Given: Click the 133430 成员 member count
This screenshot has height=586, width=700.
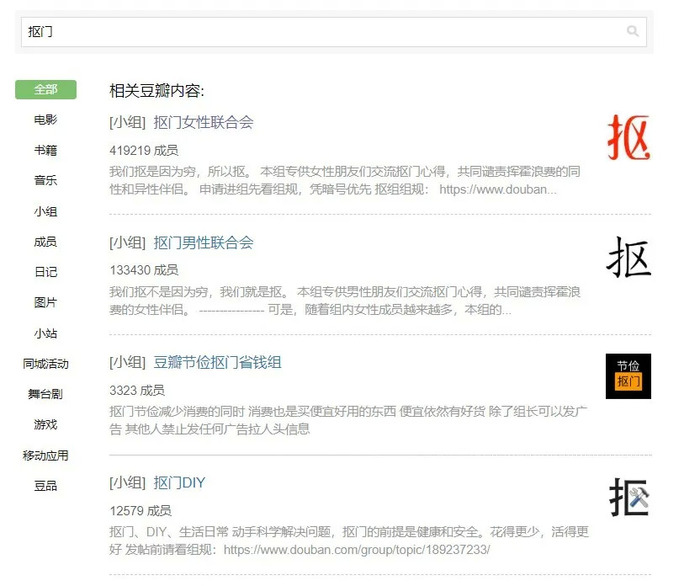Looking at the screenshot, I should [x=144, y=270].
